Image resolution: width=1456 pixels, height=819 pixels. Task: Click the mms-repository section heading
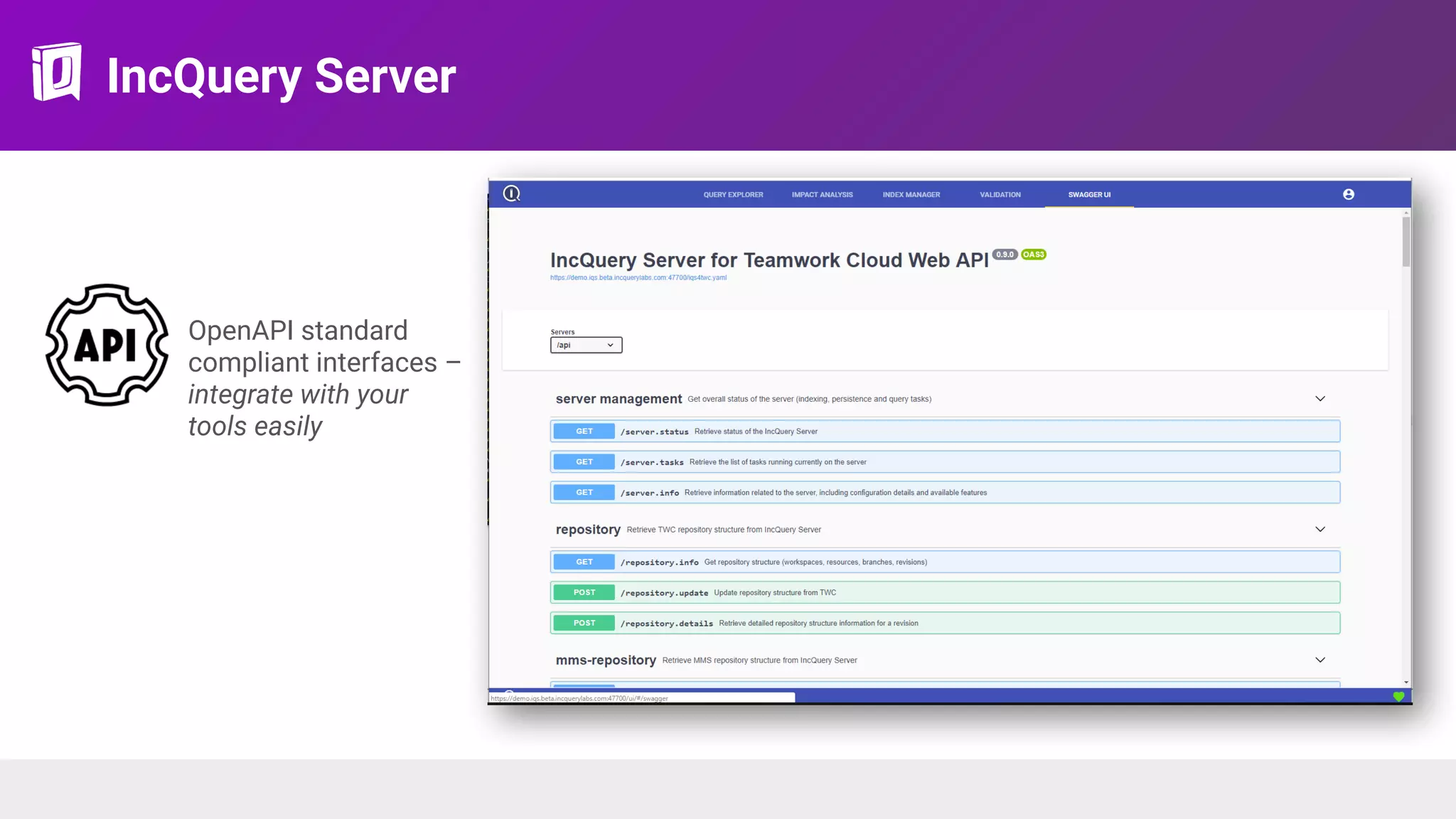point(606,660)
